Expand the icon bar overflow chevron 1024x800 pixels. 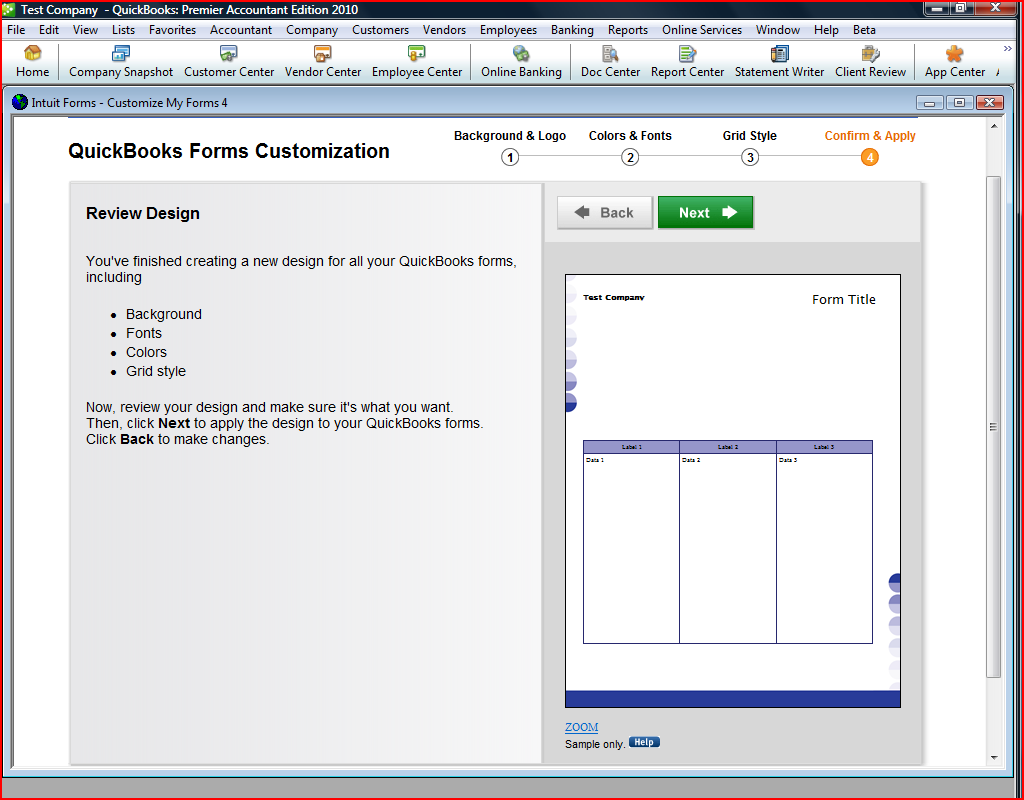click(1007, 49)
